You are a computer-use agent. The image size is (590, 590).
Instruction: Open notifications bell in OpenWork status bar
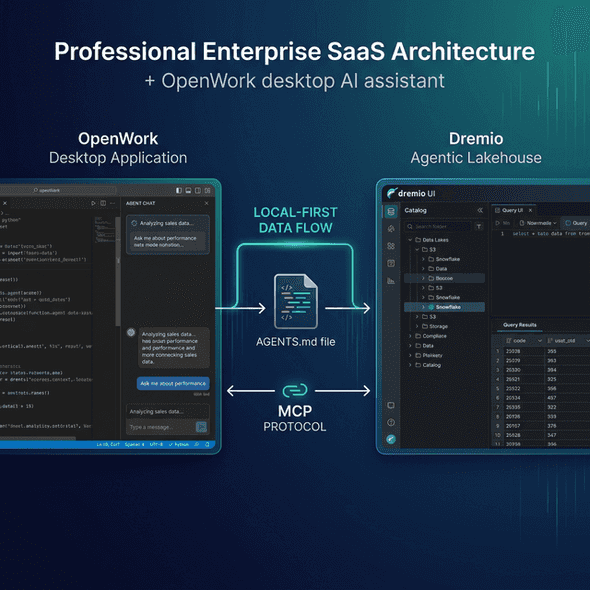point(207,444)
